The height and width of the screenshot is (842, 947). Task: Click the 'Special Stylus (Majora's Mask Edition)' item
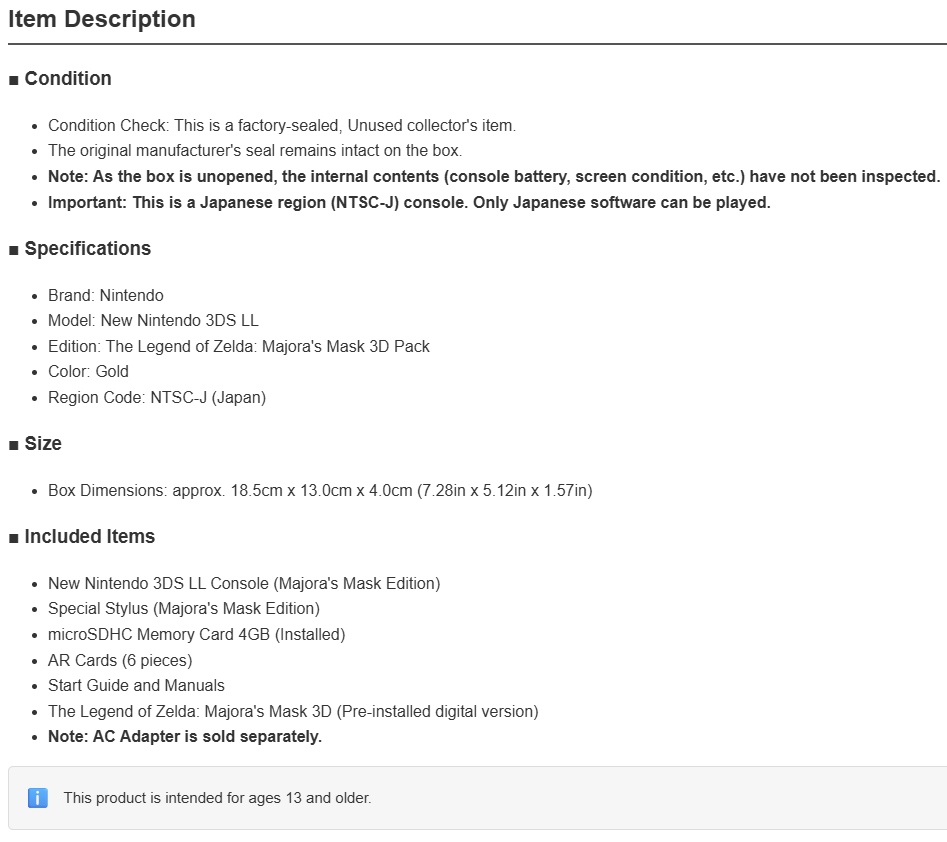tap(184, 609)
